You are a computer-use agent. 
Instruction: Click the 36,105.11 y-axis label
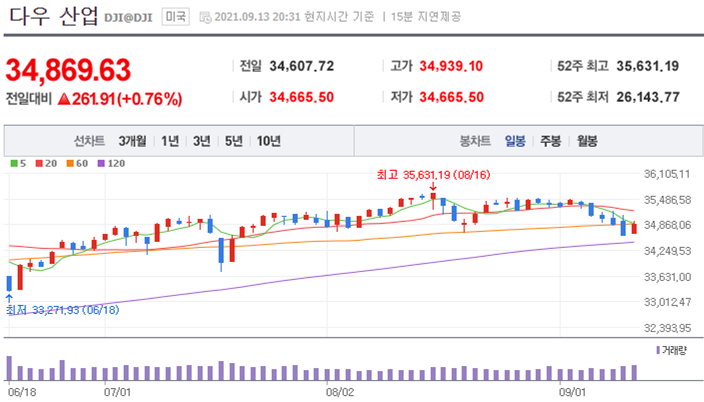pyautogui.click(x=667, y=174)
